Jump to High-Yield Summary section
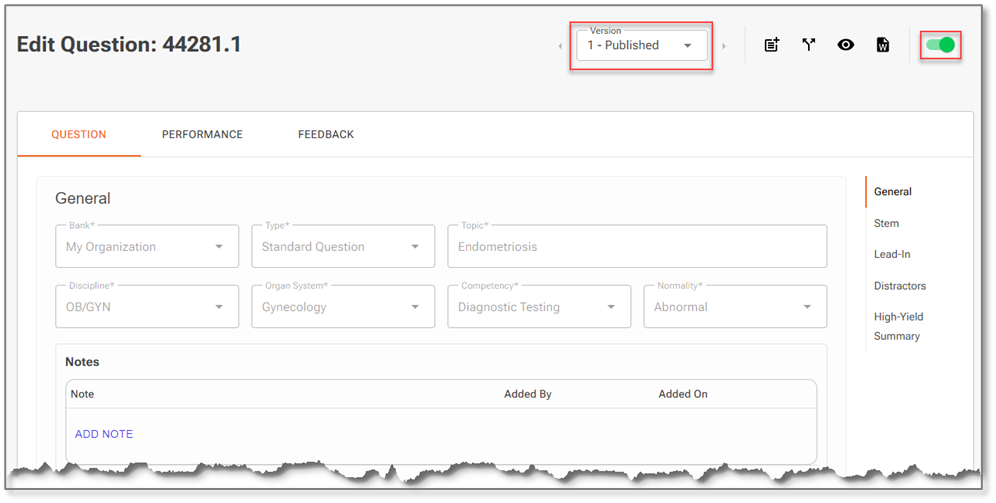 point(898,326)
